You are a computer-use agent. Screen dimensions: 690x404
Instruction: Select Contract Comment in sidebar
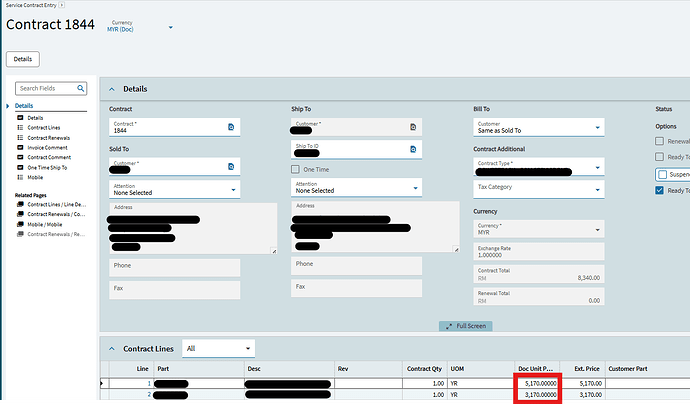49,158
